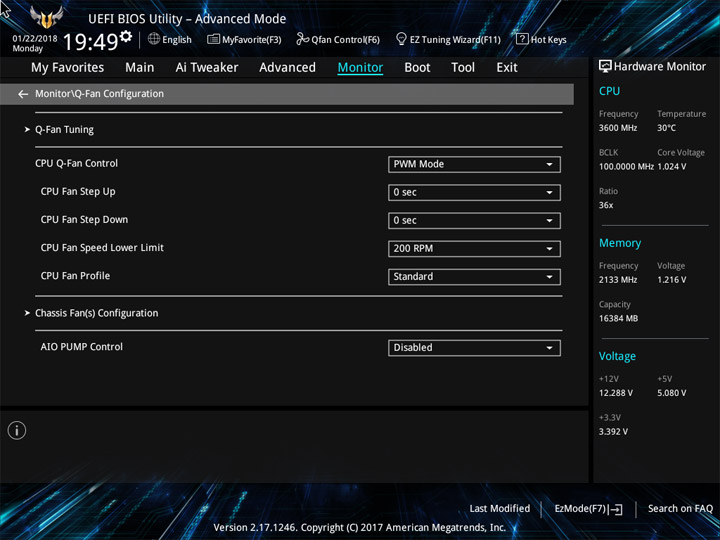Image resolution: width=720 pixels, height=540 pixels.
Task: Click Monitor\Q-Fan Configuration breadcrumb
Action: coord(99,94)
